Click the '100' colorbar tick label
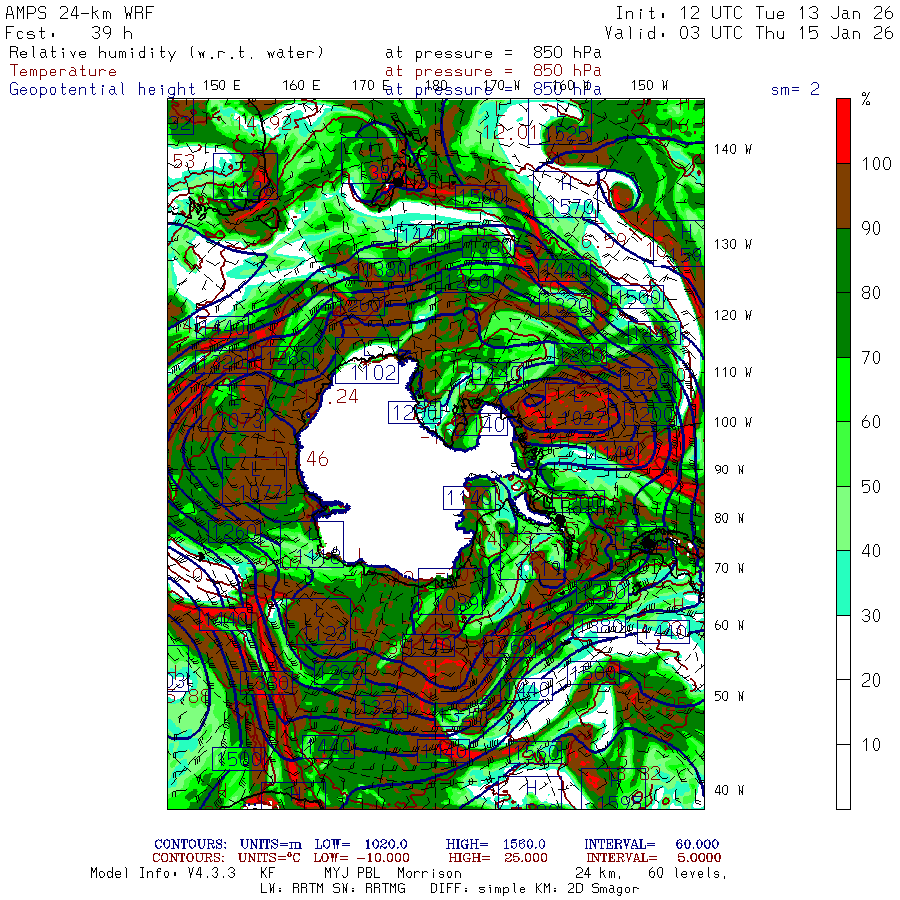The height and width of the screenshot is (900, 900). tap(876, 164)
